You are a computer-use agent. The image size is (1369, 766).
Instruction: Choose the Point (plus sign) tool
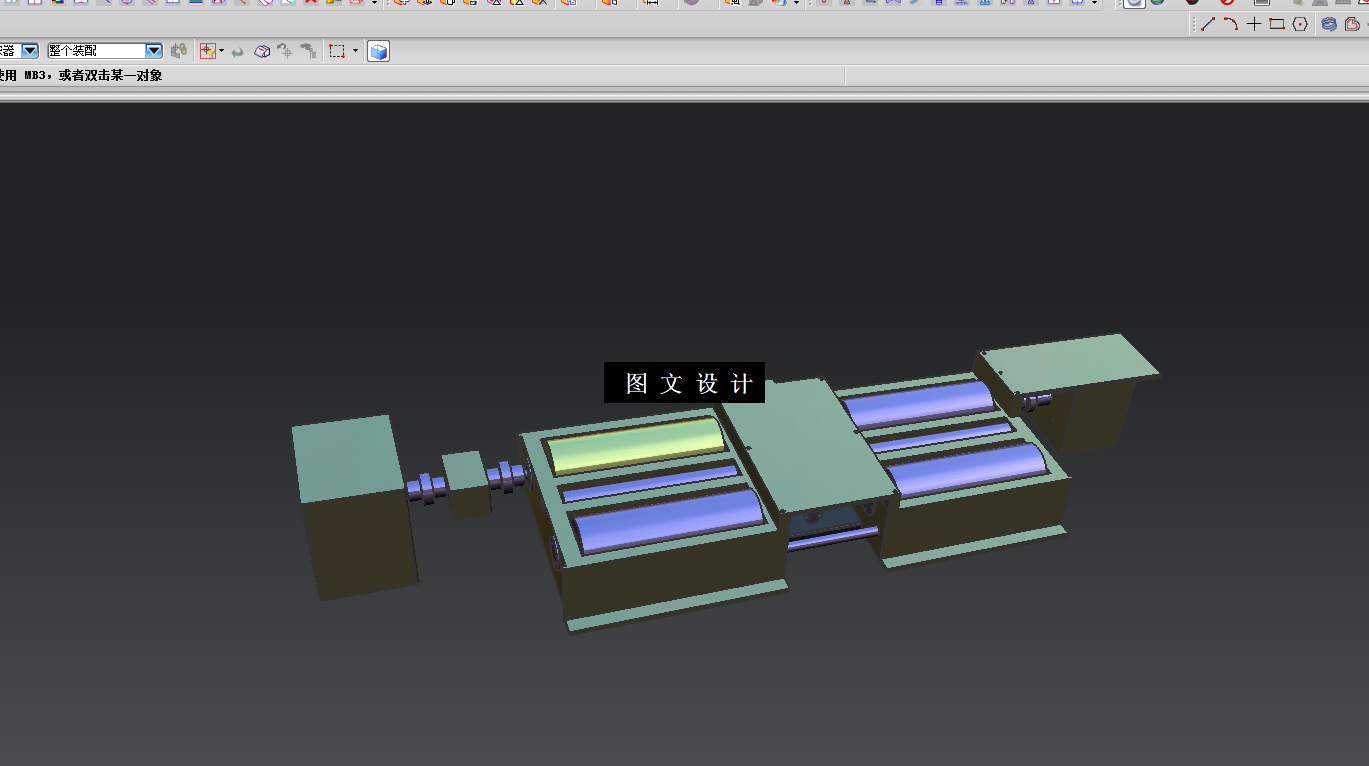1254,24
